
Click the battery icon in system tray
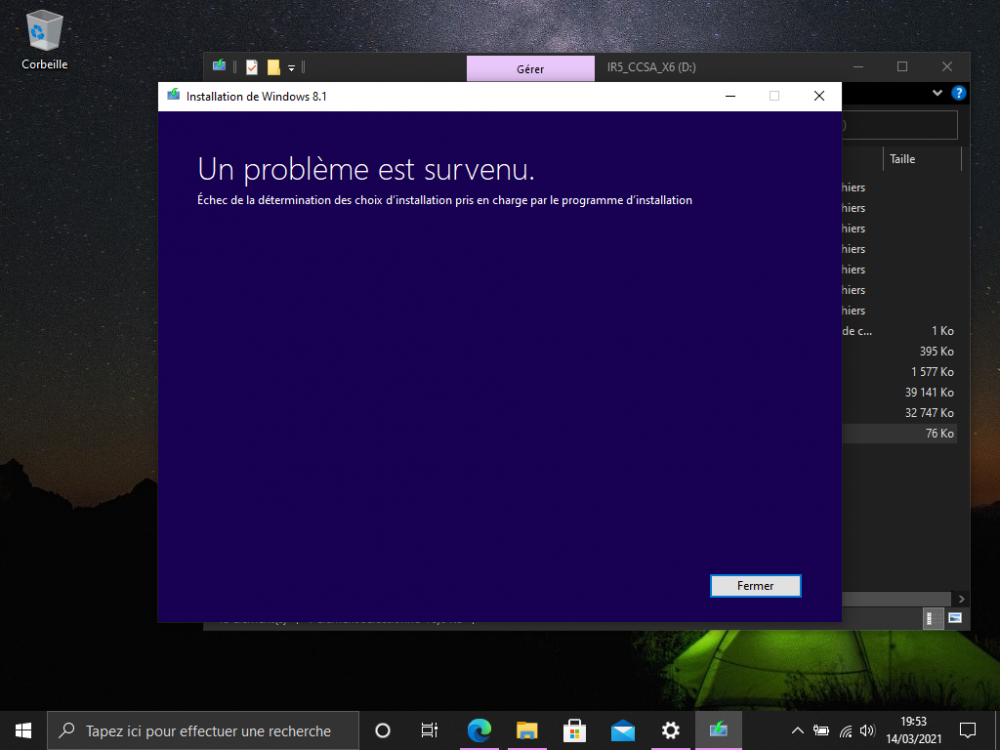tap(821, 731)
